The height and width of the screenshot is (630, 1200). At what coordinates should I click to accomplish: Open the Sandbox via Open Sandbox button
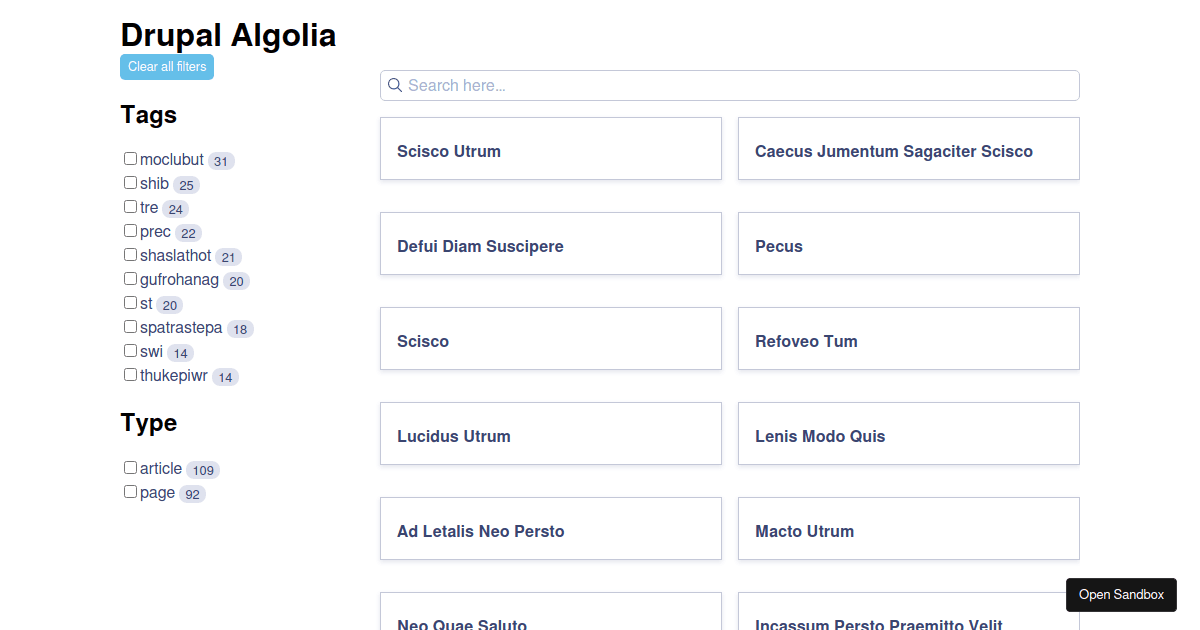click(1121, 595)
